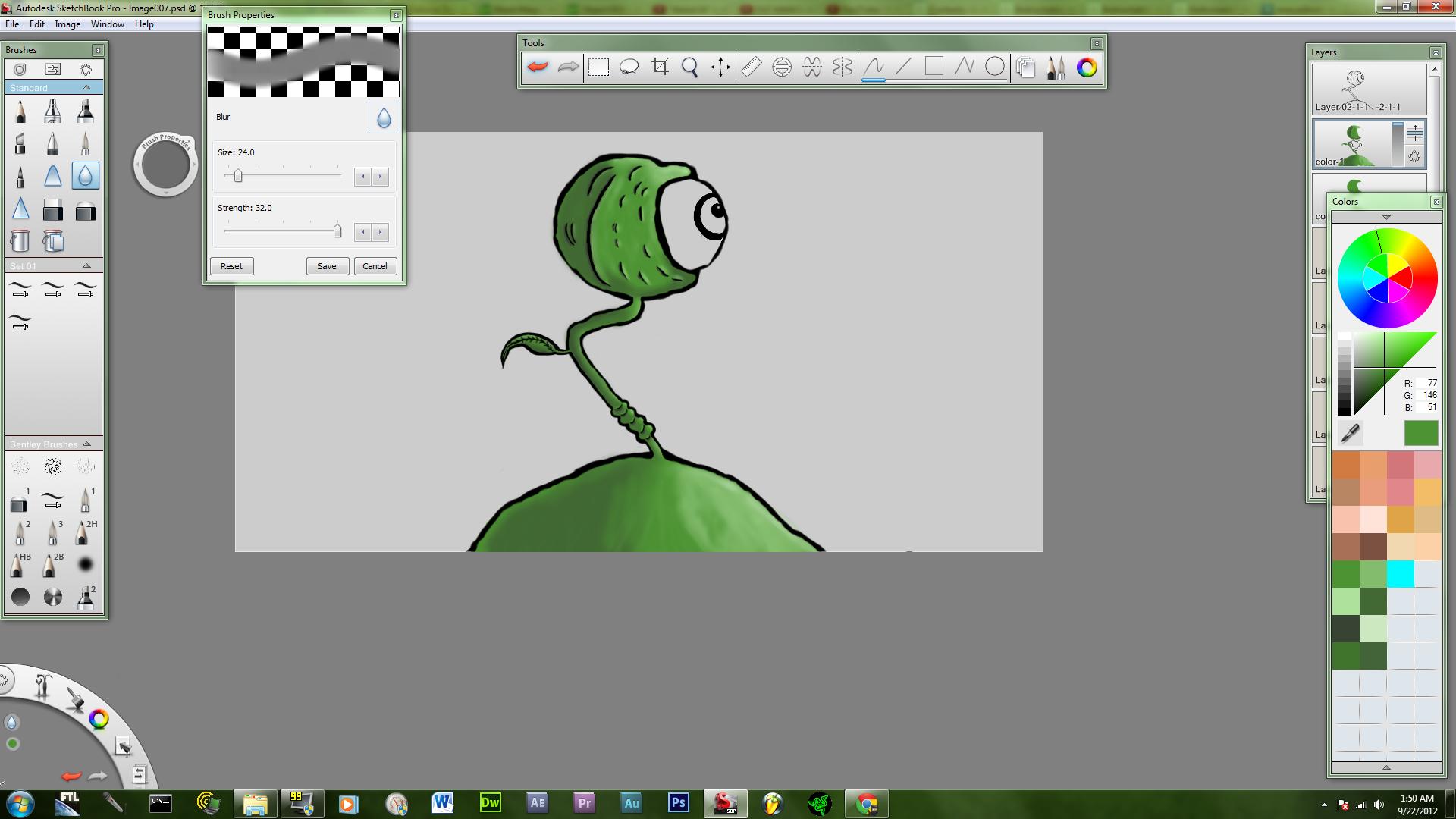1456x819 pixels.
Task: Click the Size slider handle
Action: [238, 176]
